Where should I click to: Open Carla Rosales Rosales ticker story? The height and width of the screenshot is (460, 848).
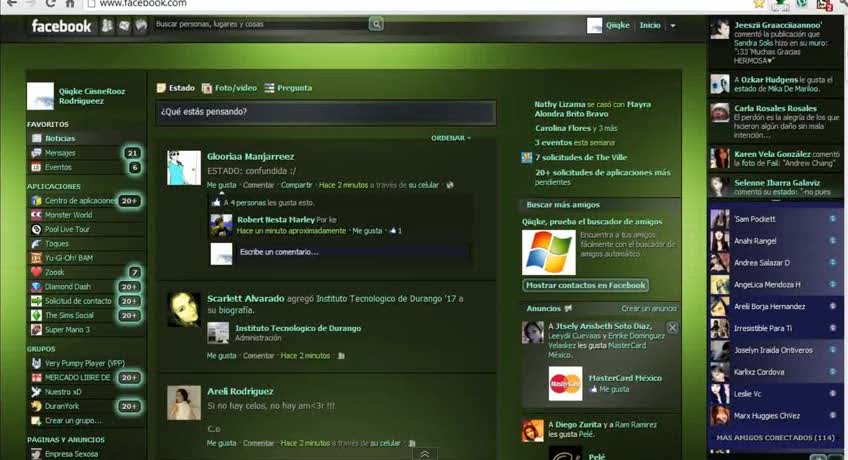click(775, 121)
